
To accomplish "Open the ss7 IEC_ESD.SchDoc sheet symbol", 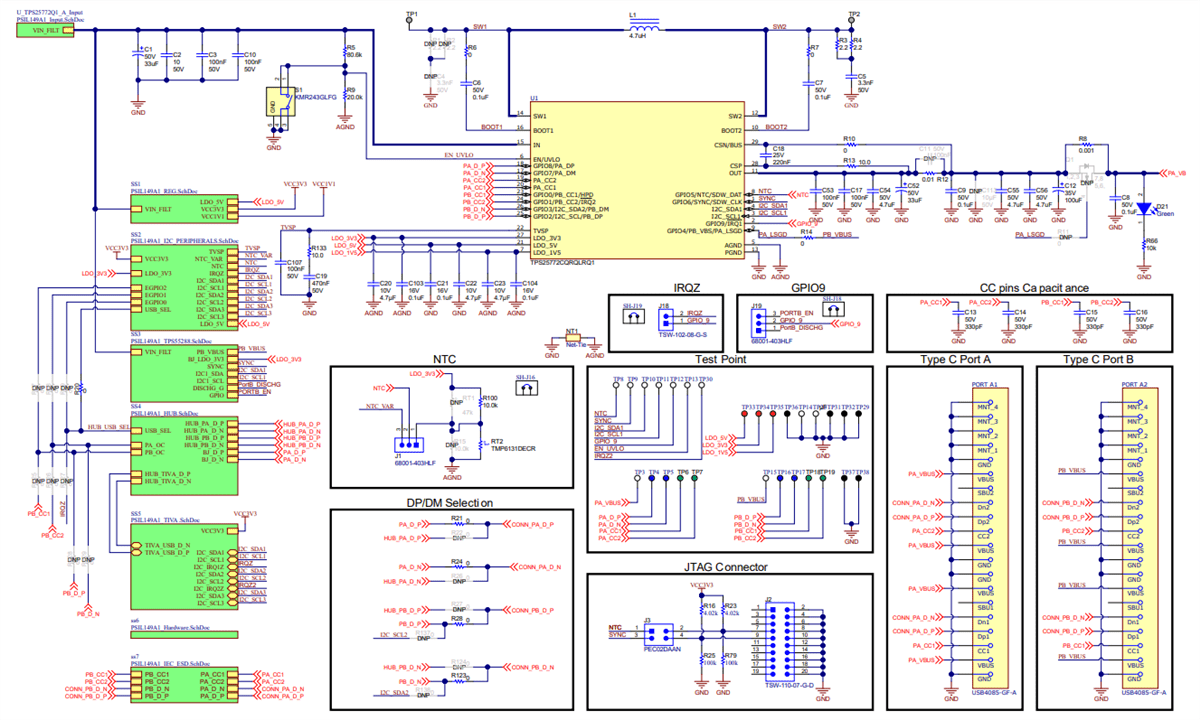I will (x=182, y=686).
